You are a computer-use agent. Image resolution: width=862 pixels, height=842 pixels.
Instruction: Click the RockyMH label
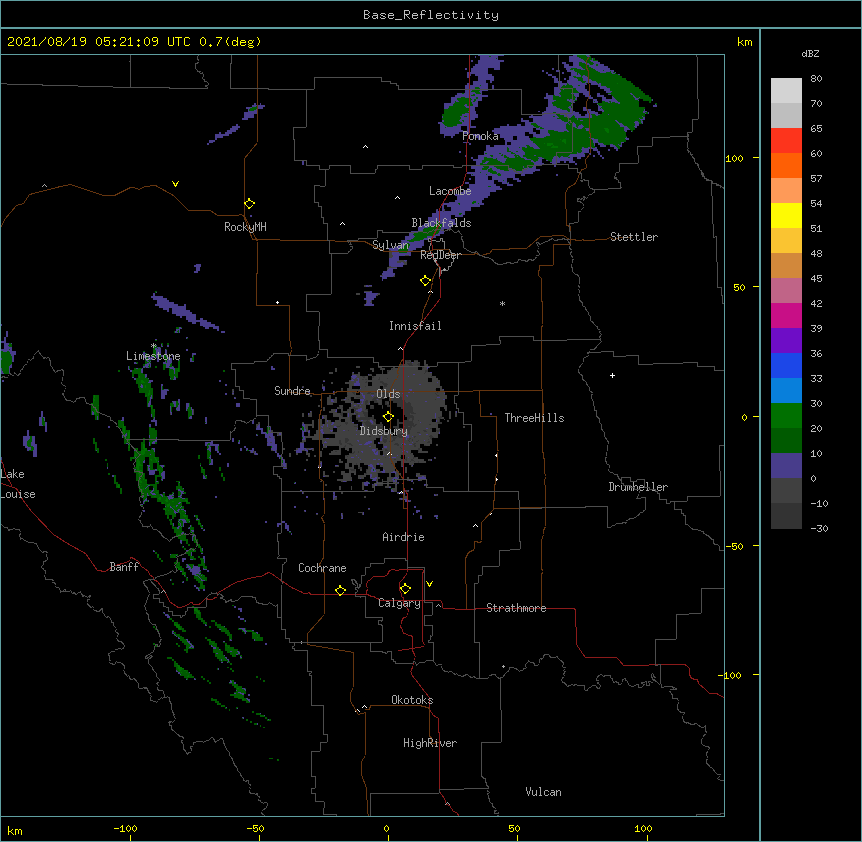245,227
